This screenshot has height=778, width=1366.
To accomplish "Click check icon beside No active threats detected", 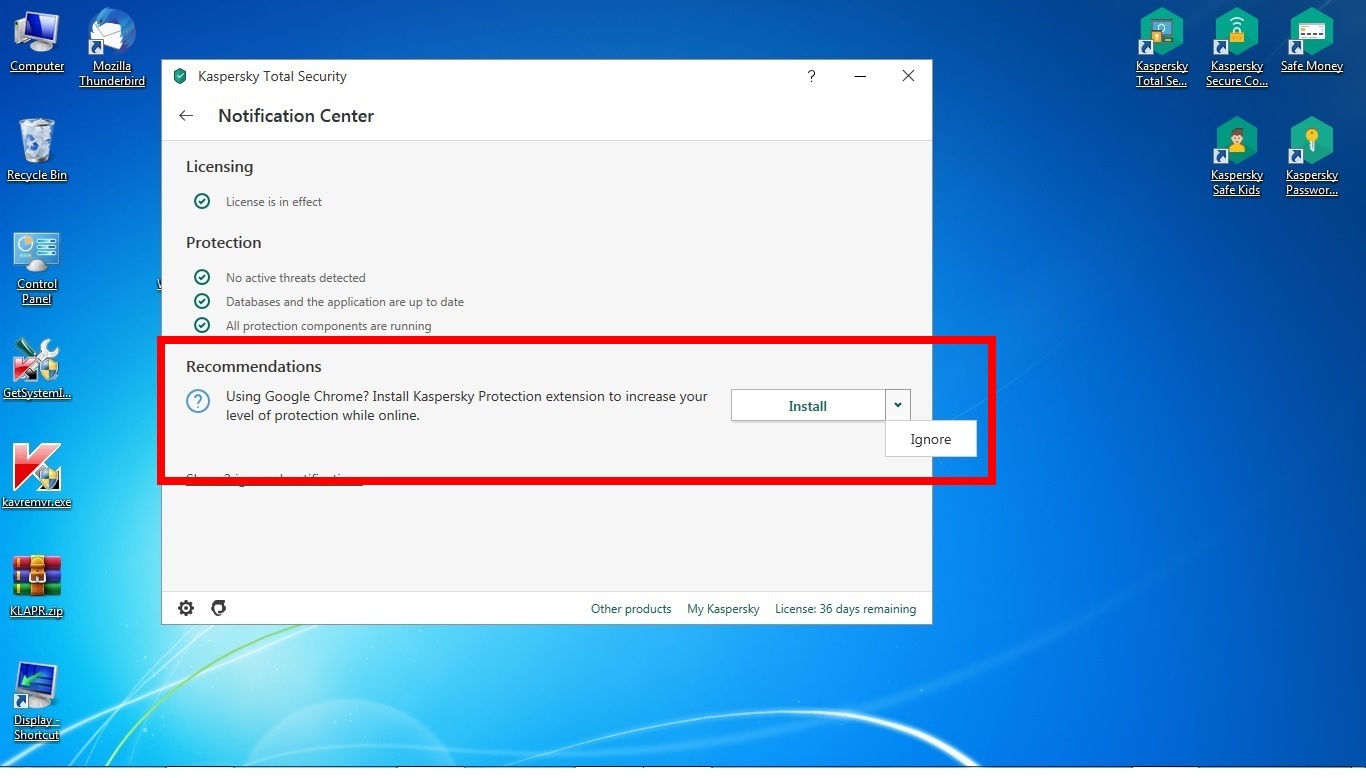I will point(202,277).
